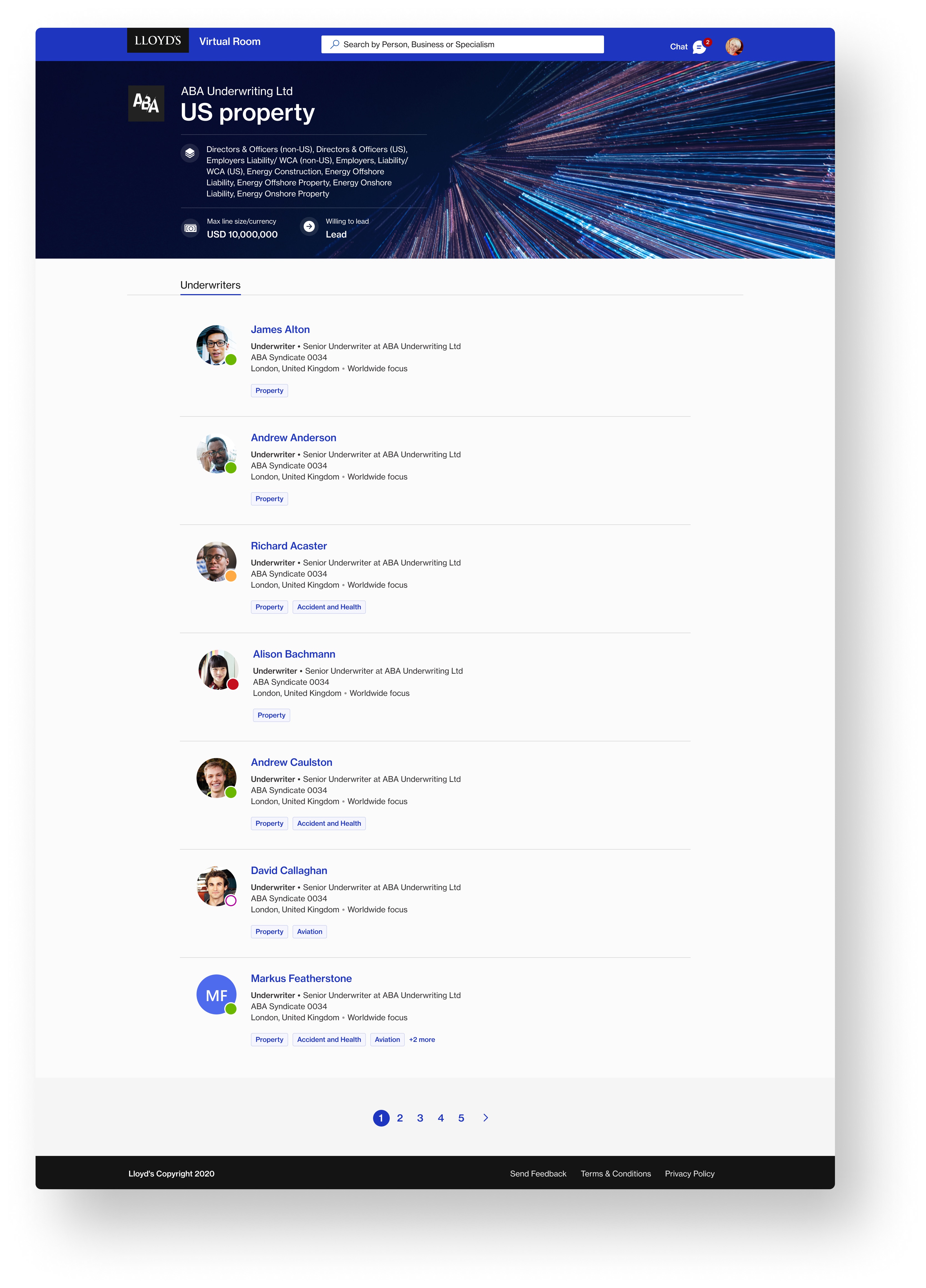The height and width of the screenshot is (1288, 926).
Task: Go to next page with chevron arrow
Action: [485, 1118]
